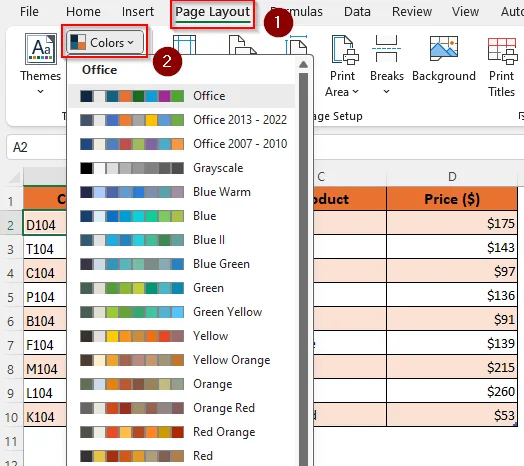Switch to the Insert tab
The image size is (524, 466).
[x=138, y=12]
